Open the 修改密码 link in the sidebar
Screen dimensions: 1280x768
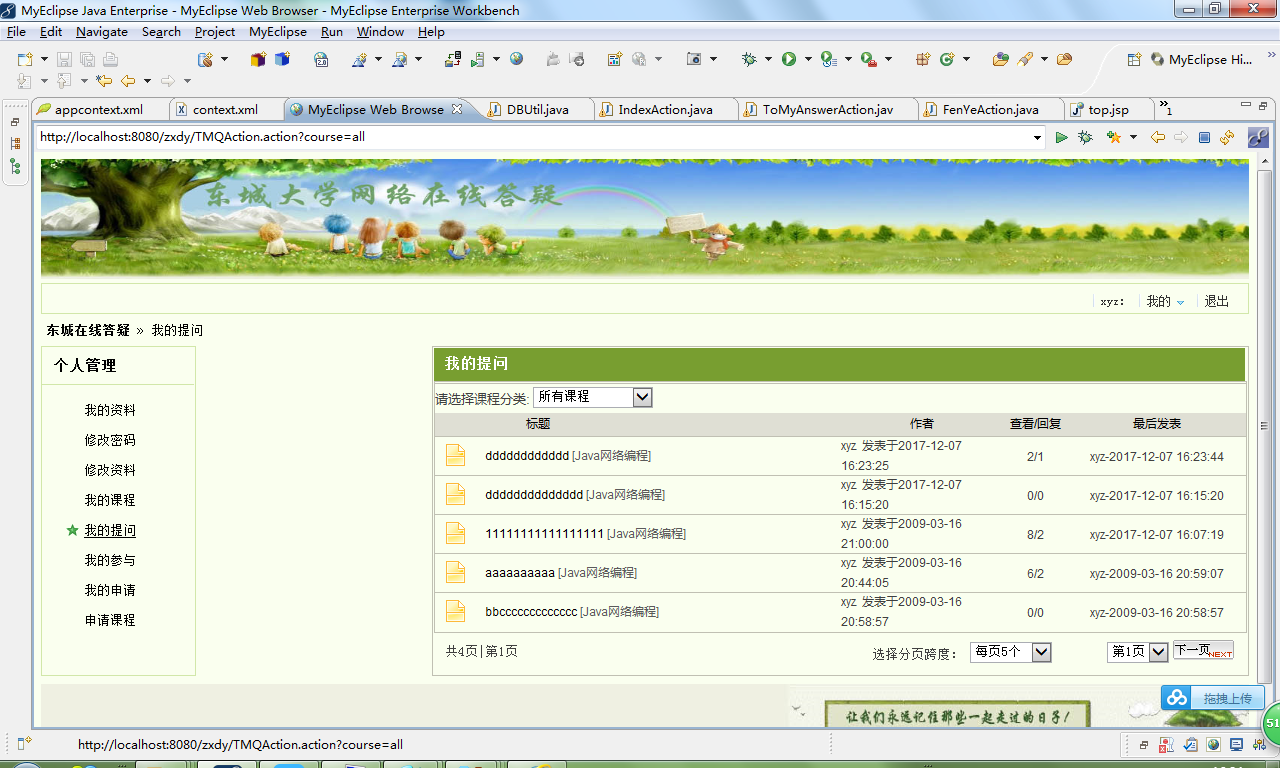pyautogui.click(x=110, y=439)
